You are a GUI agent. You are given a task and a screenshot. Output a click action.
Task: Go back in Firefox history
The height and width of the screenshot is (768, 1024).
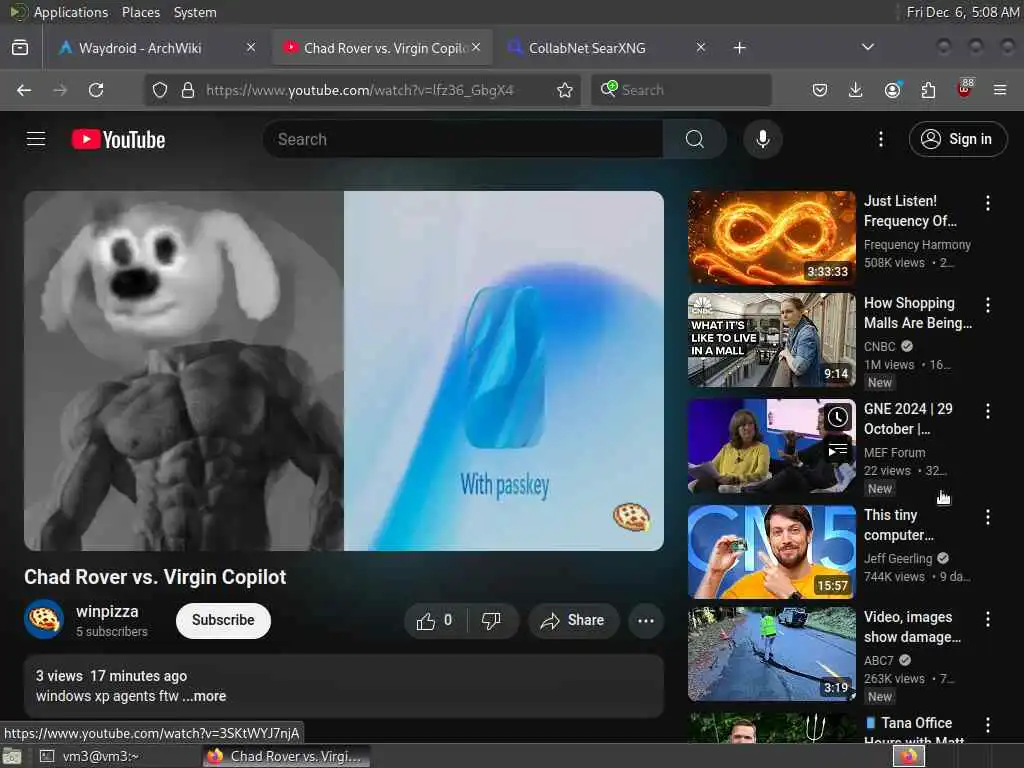(x=24, y=90)
